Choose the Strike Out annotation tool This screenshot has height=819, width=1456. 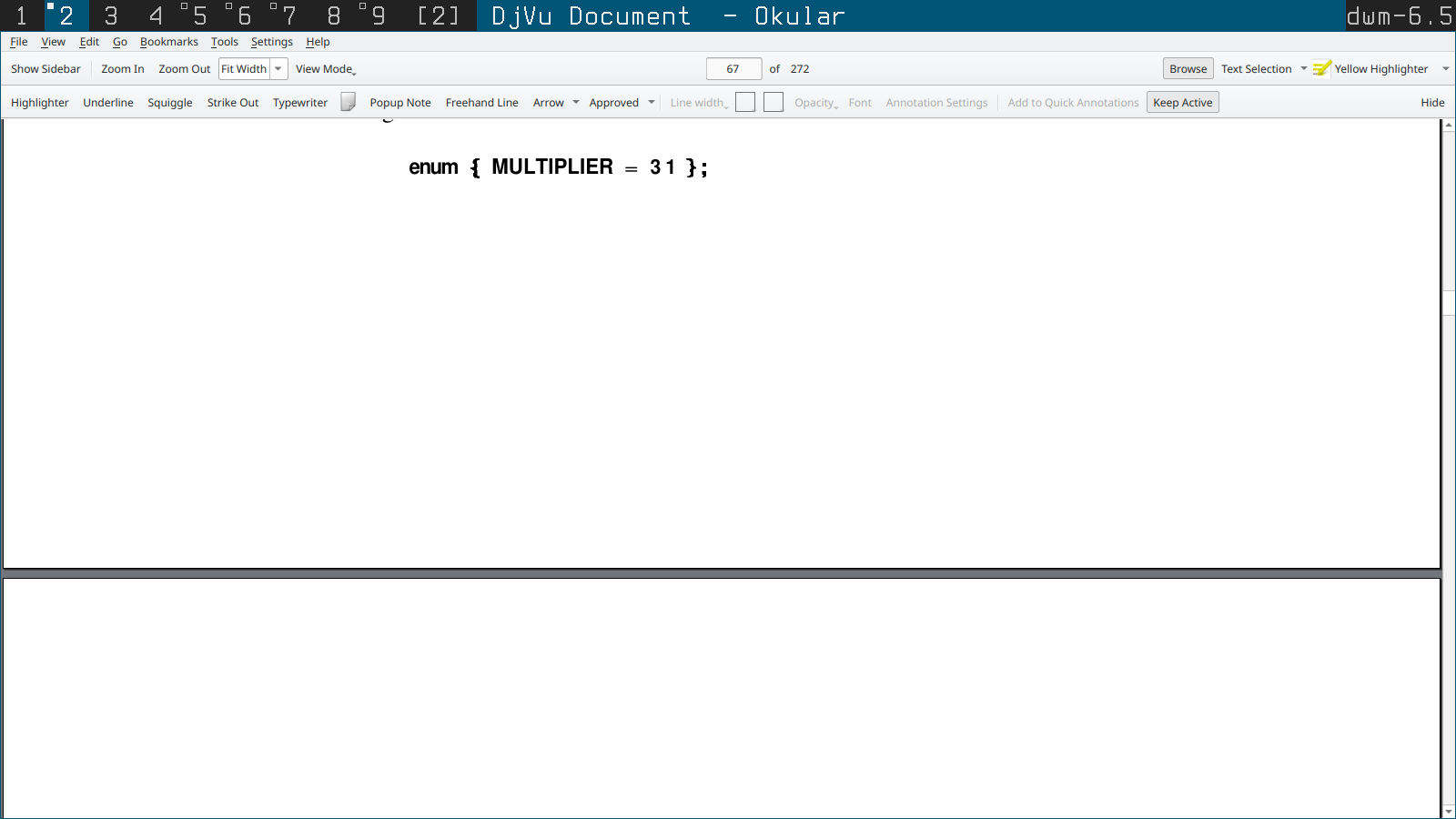point(233,103)
